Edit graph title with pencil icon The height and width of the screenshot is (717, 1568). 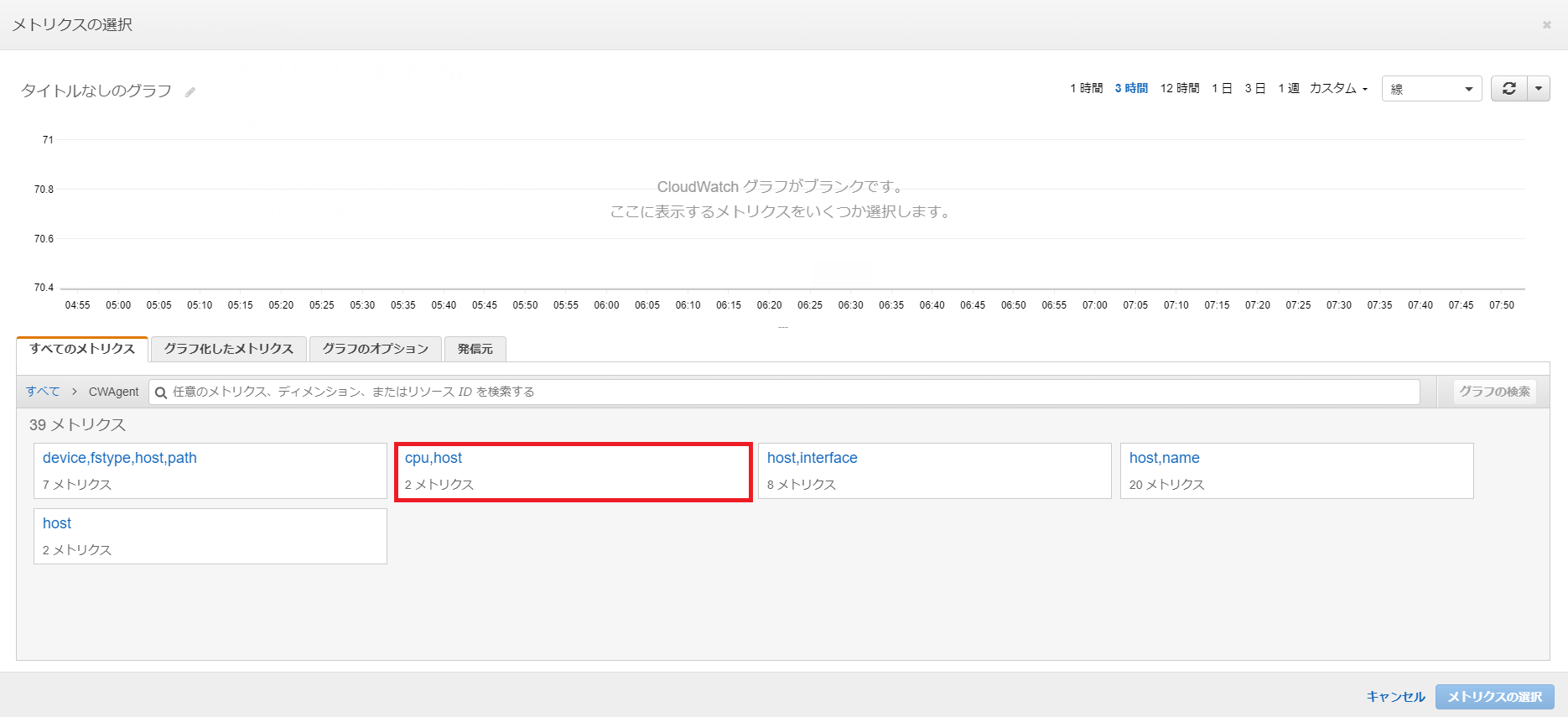tap(190, 92)
